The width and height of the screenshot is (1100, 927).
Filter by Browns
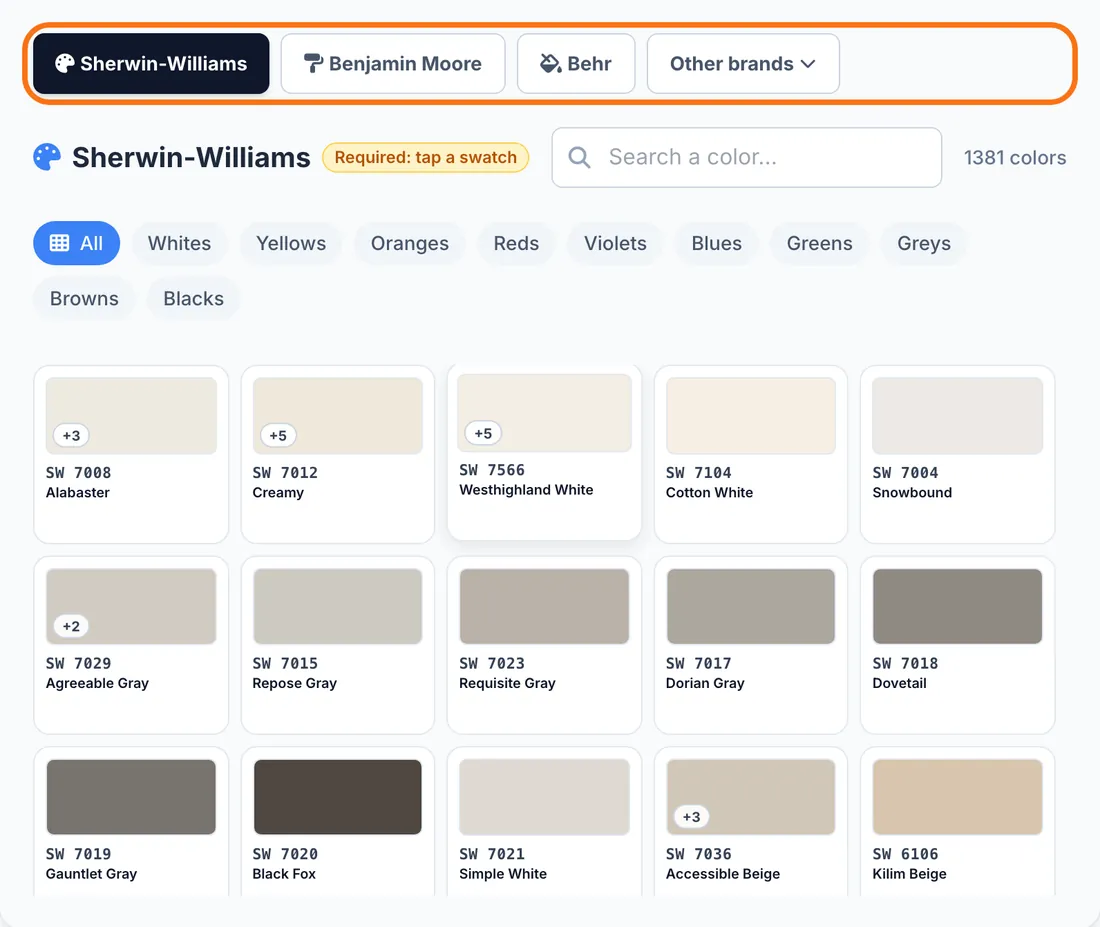pyautogui.click(x=84, y=299)
